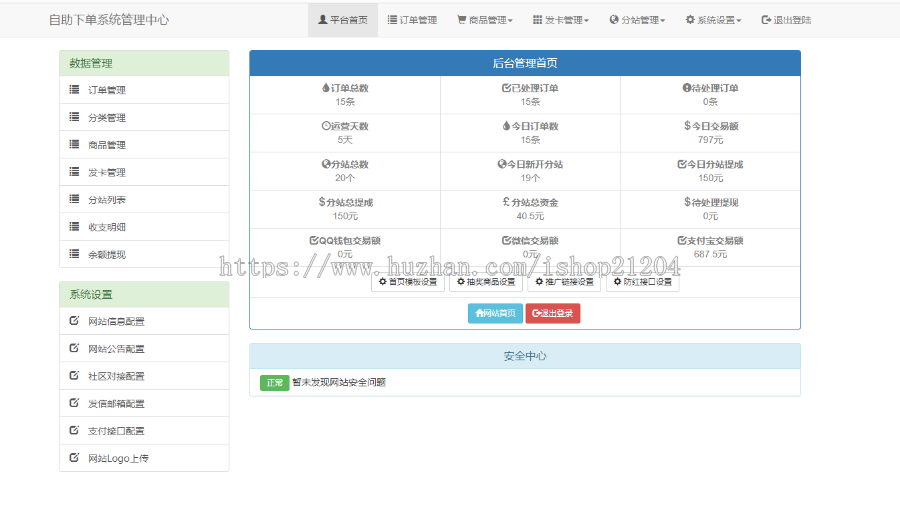Click the 自助下单系统管理中心 brand title
The image size is (900, 528).
tap(108, 20)
